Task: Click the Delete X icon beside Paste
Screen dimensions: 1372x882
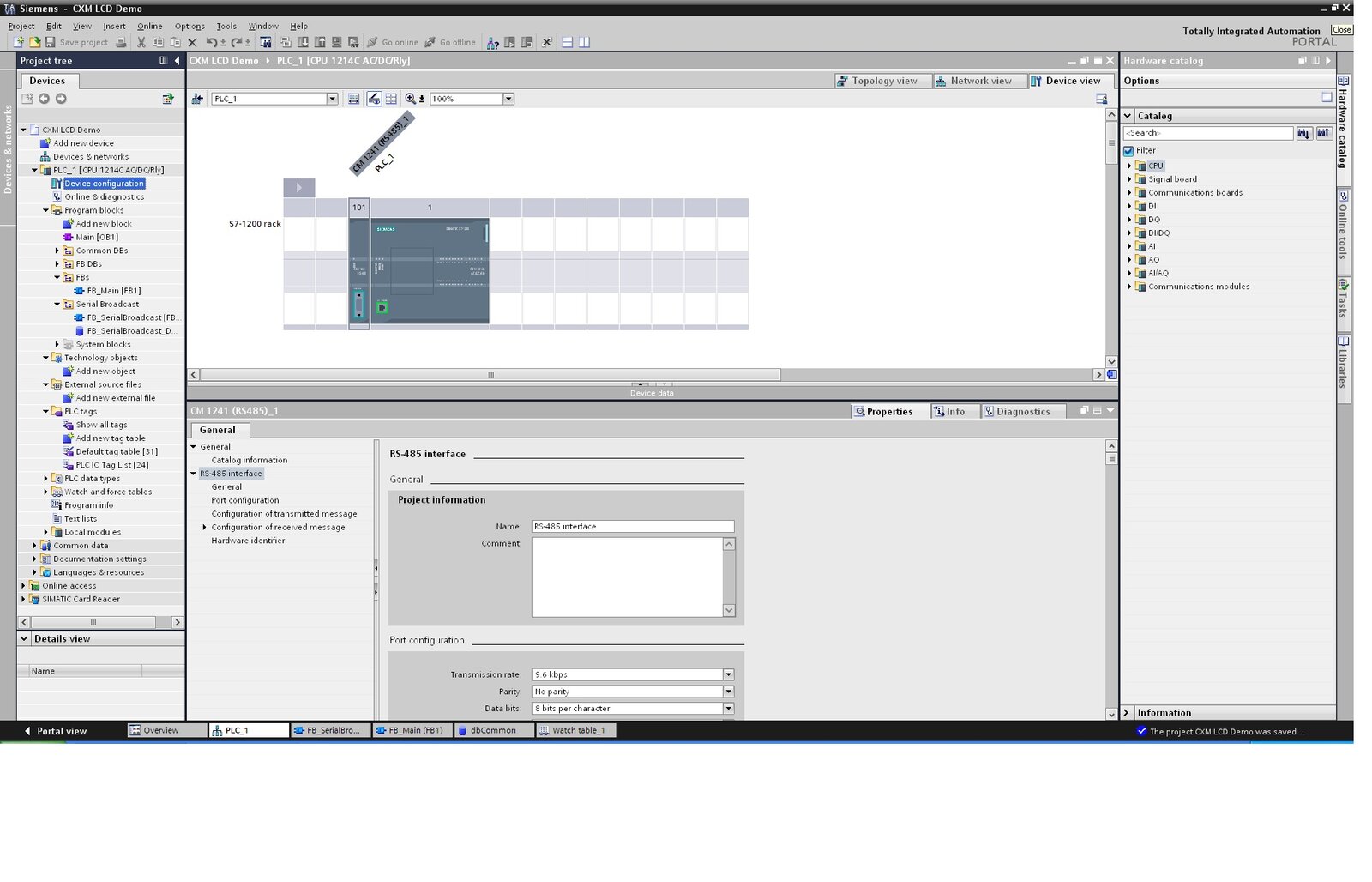Action: 192,42
